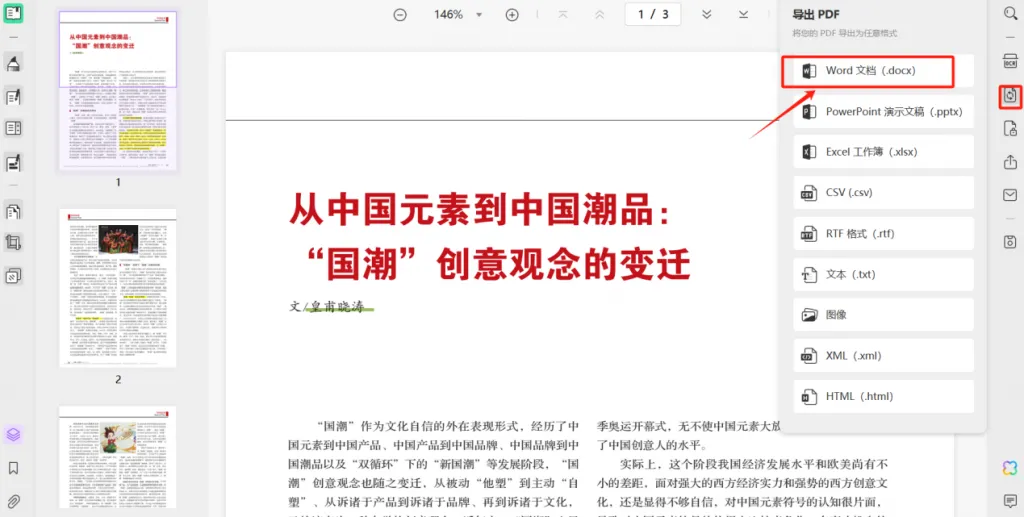Open the UPDF AI assistant
This screenshot has width=1024, height=517.
pos(1010,468)
